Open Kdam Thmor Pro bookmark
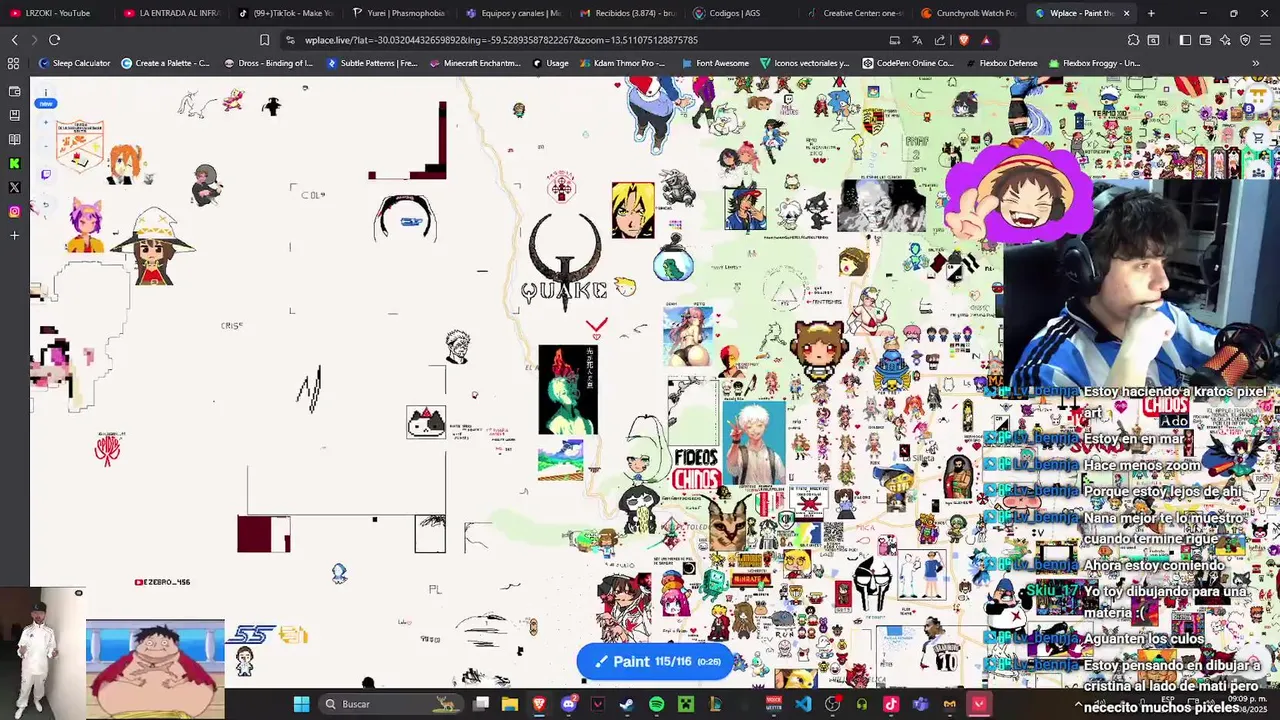 [x=622, y=63]
